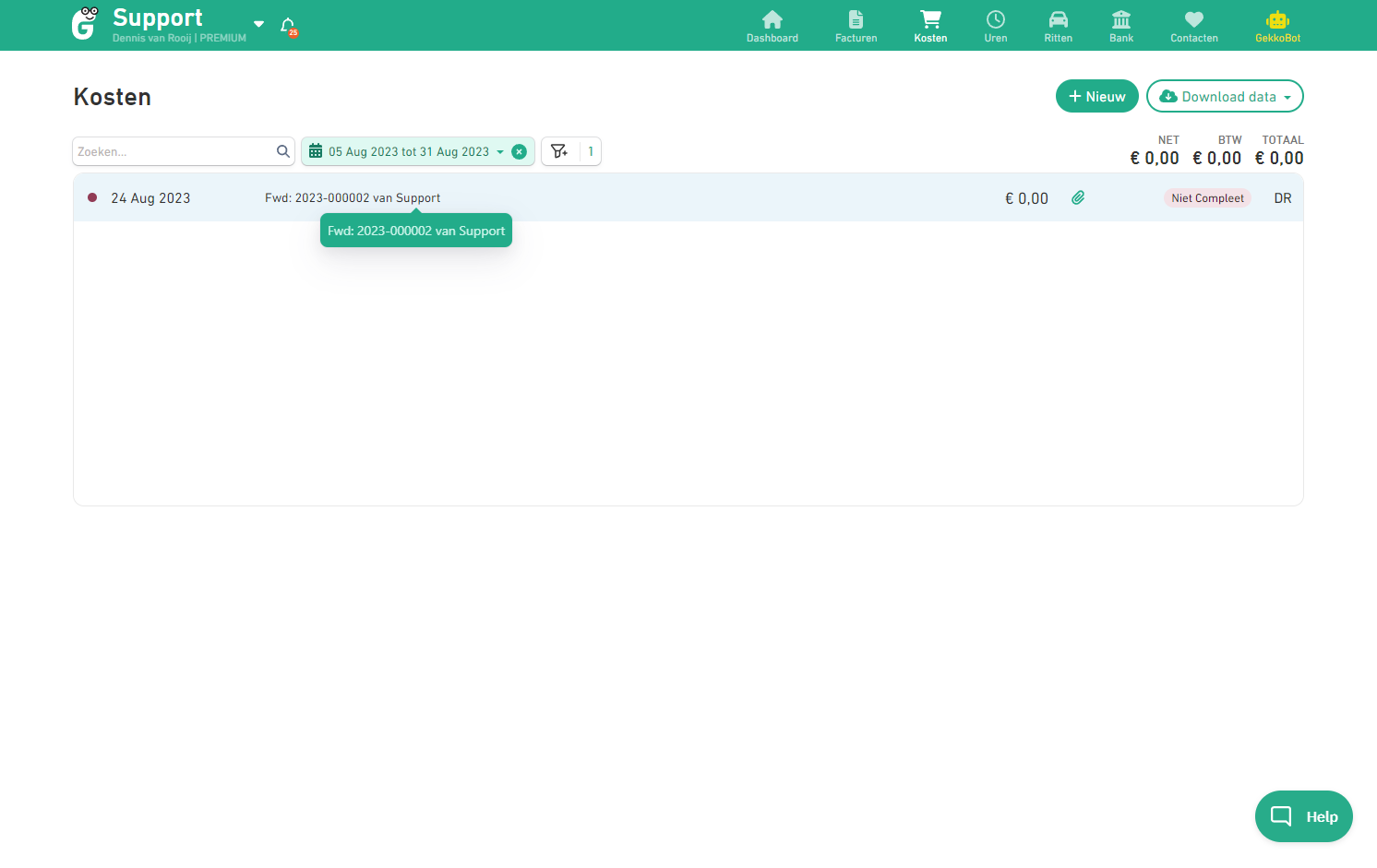Open the Facturen section

pyautogui.click(x=856, y=26)
